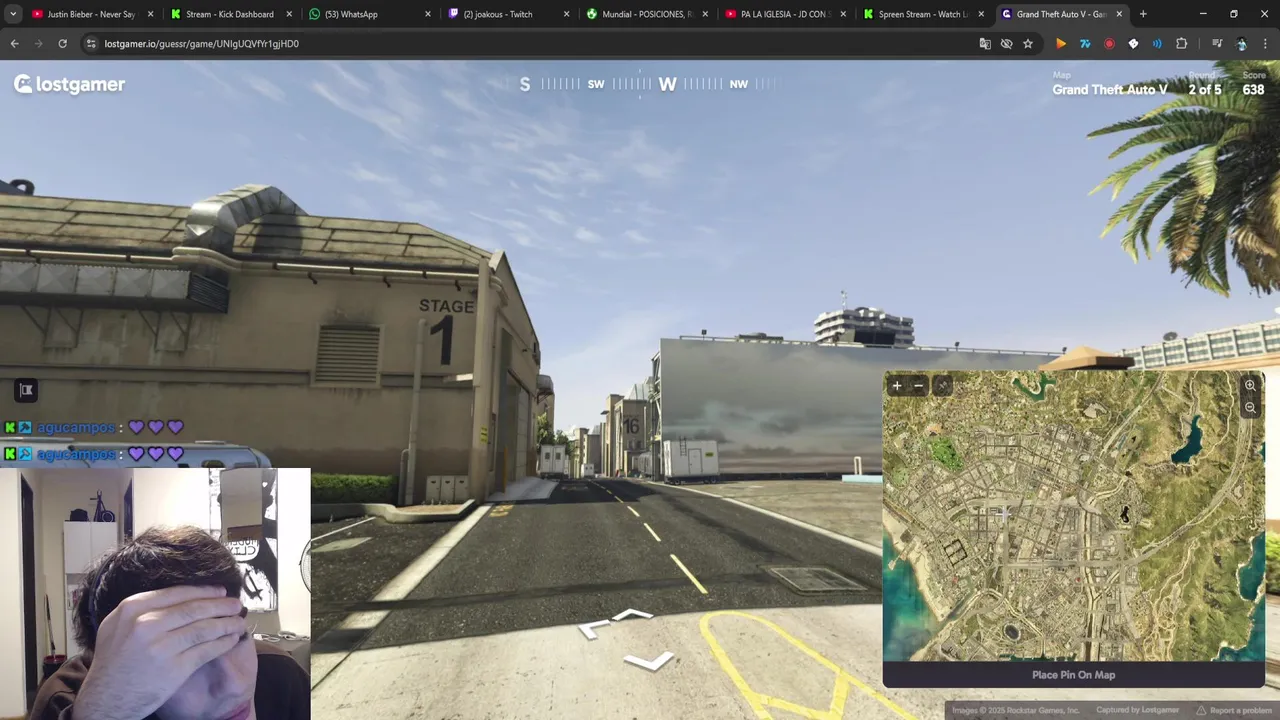Click the white tag-shaped extension icon
Screen dimensions: 1280x720
pos(1133,44)
